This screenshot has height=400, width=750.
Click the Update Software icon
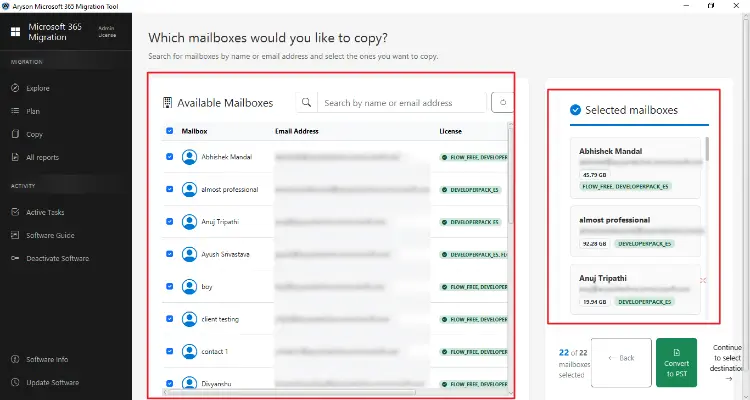(x=15, y=382)
